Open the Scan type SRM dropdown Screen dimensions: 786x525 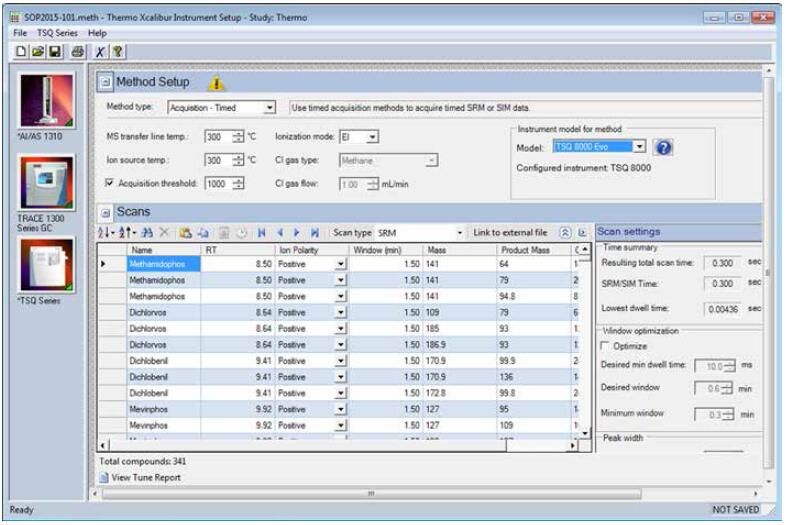(x=461, y=232)
